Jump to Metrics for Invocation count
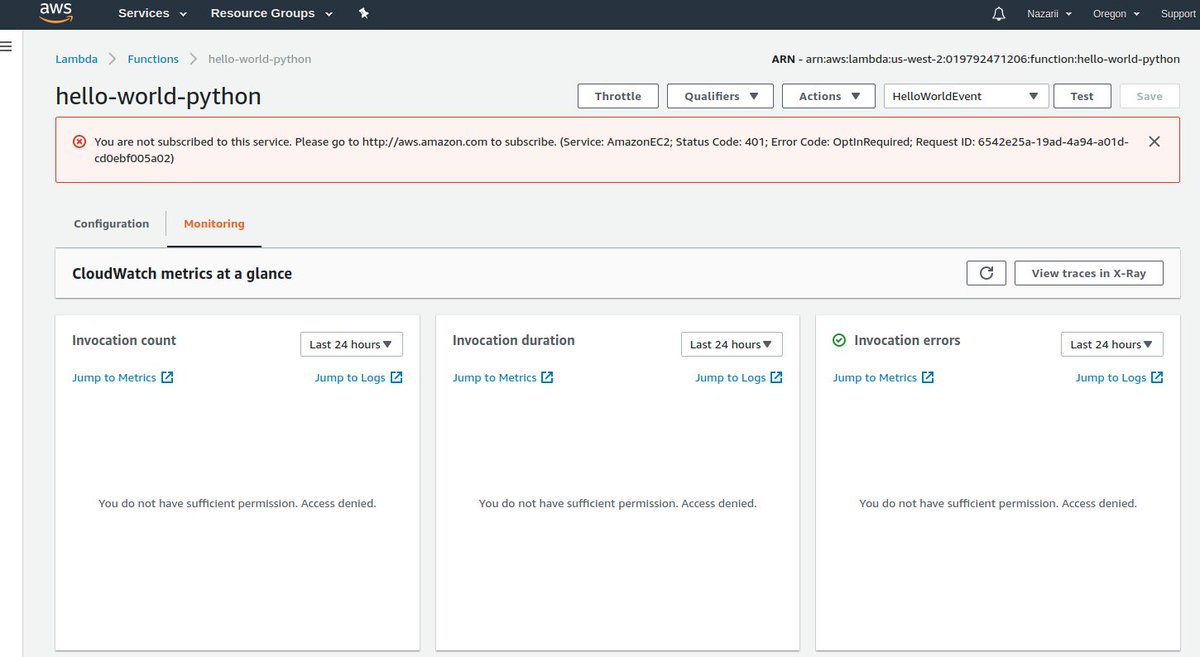The height and width of the screenshot is (657, 1200). tap(123, 378)
